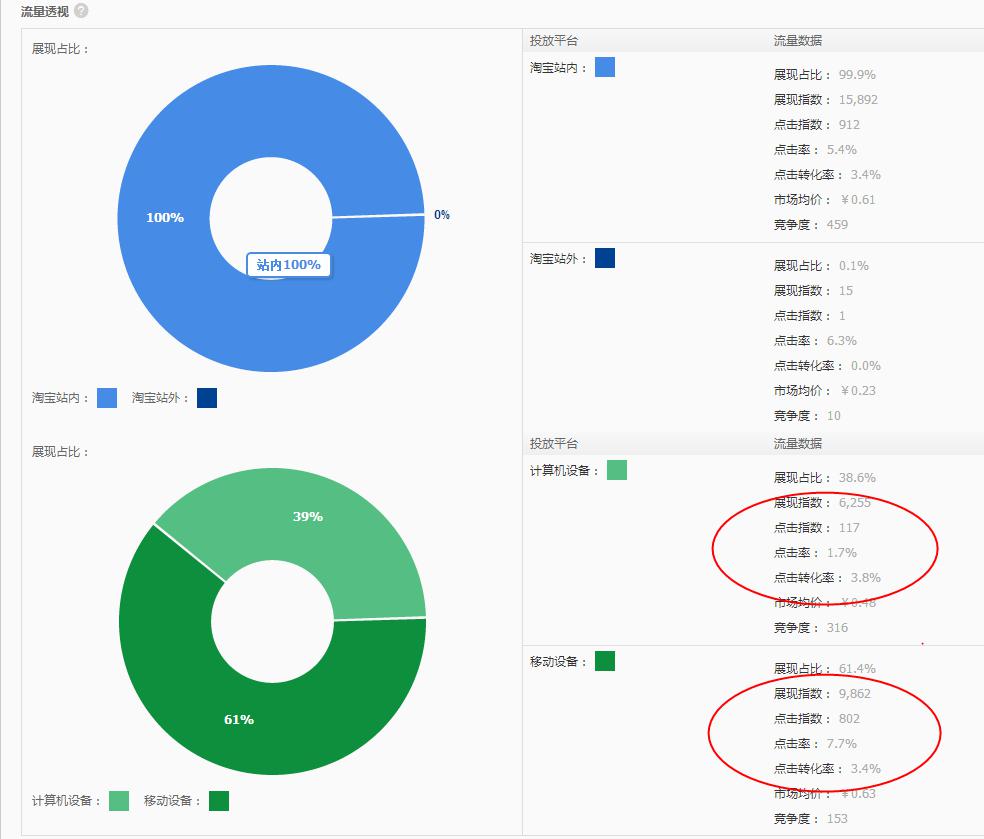Click the 移动设备 dark green square in the data table
Viewport: 984px width, 839px height.
(605, 661)
